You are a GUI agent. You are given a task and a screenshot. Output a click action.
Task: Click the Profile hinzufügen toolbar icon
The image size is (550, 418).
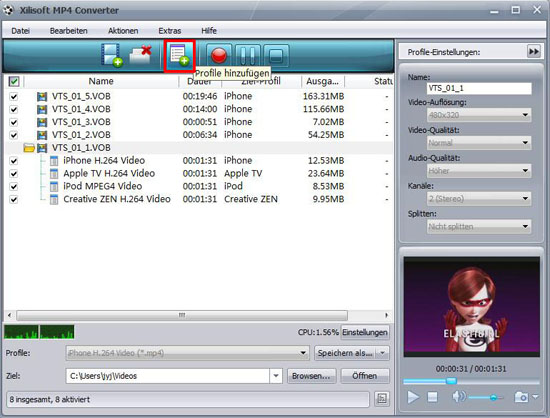[180, 56]
